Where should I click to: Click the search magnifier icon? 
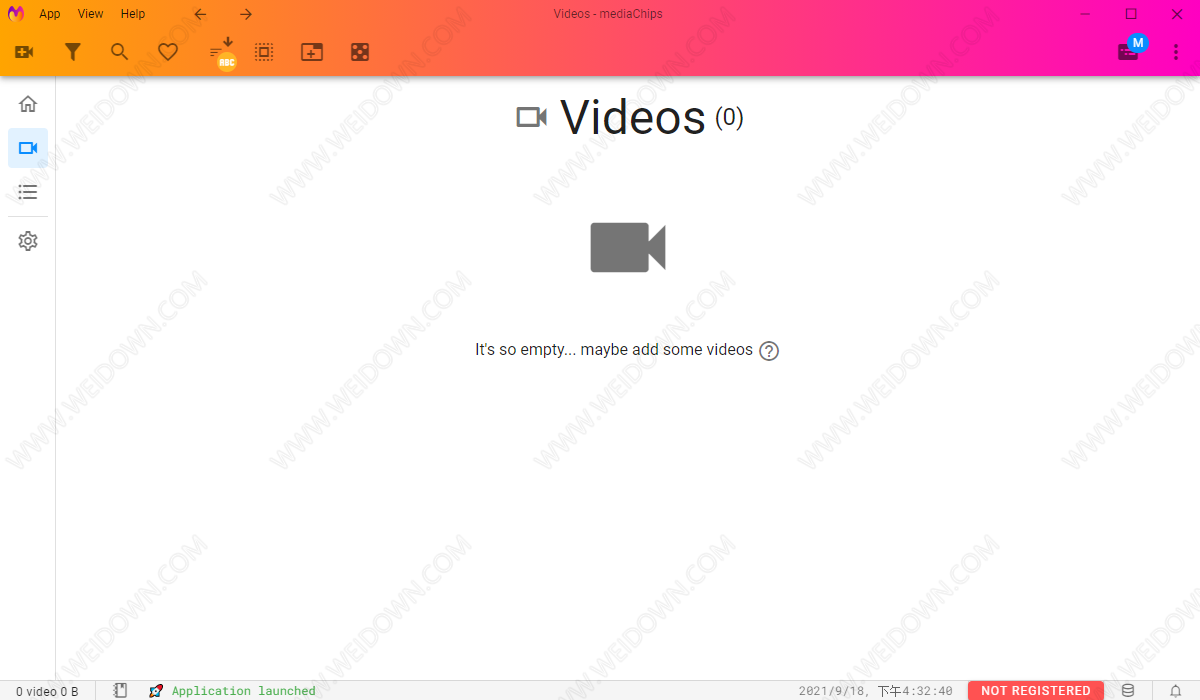(x=120, y=52)
